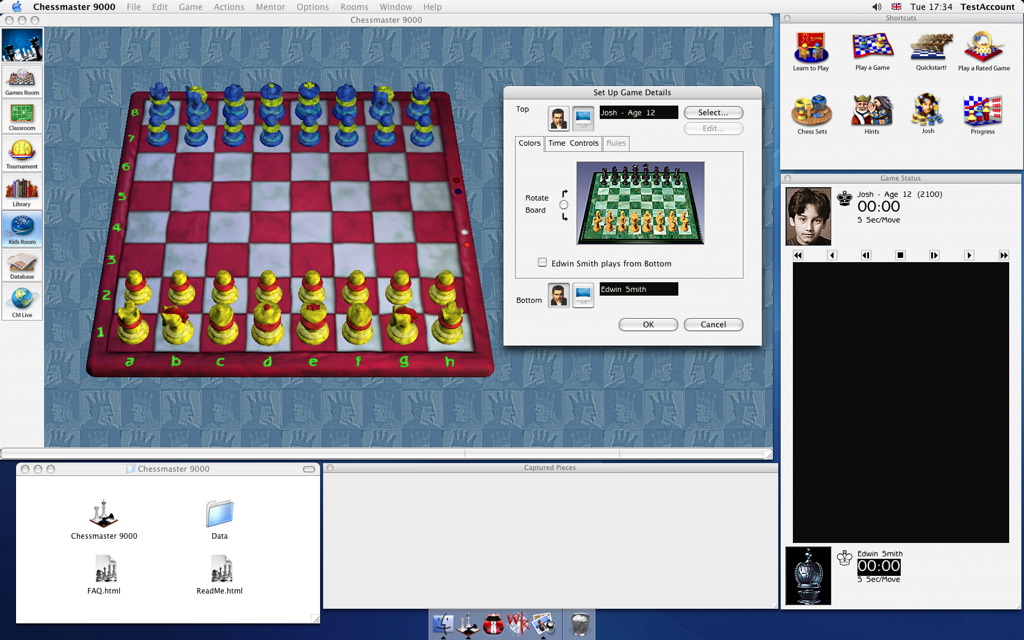This screenshot has width=1024, height=640.
Task: Click the Select... button for the Top player
Action: coord(713,112)
